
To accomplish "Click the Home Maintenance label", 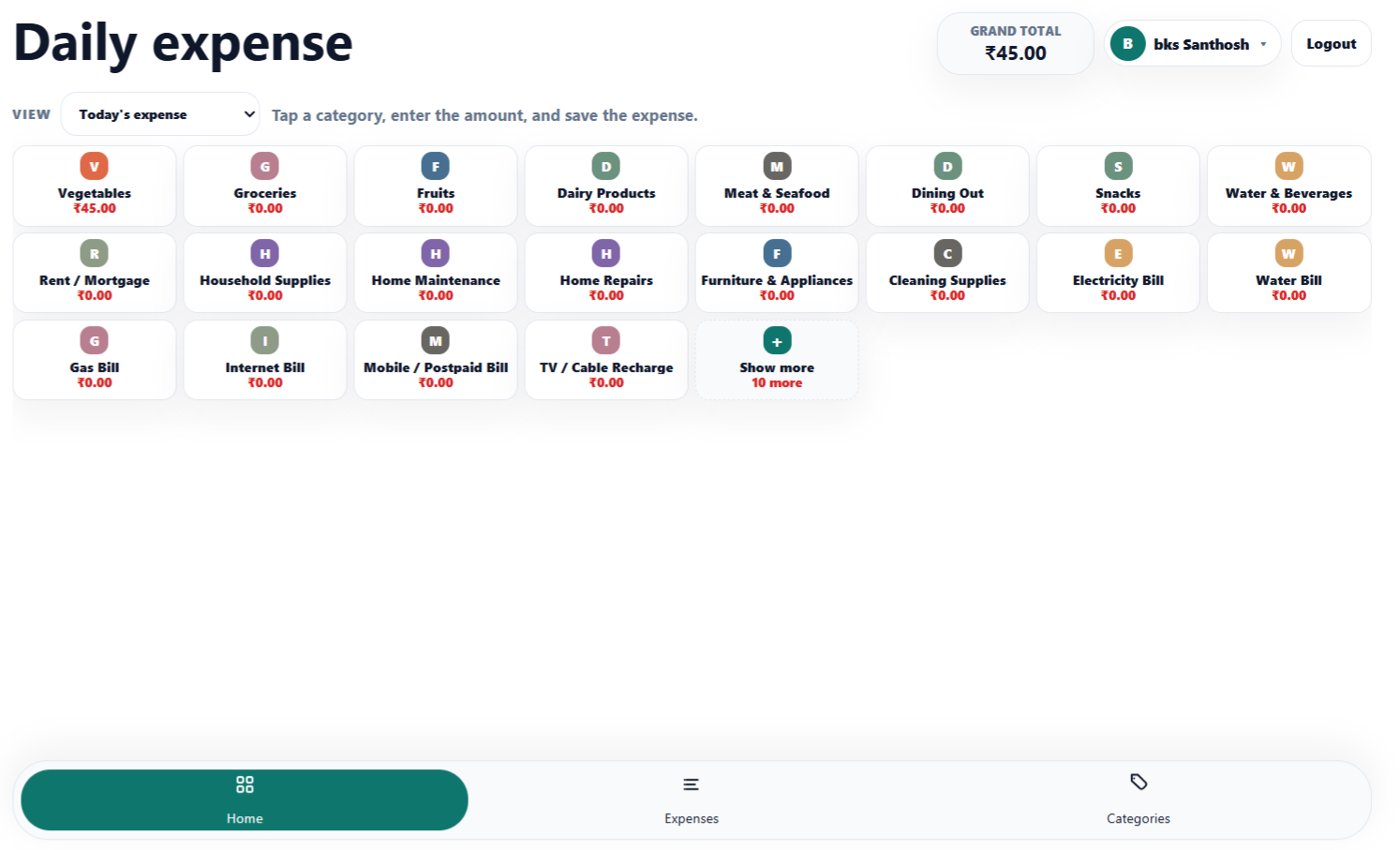I will pyautogui.click(x=435, y=280).
